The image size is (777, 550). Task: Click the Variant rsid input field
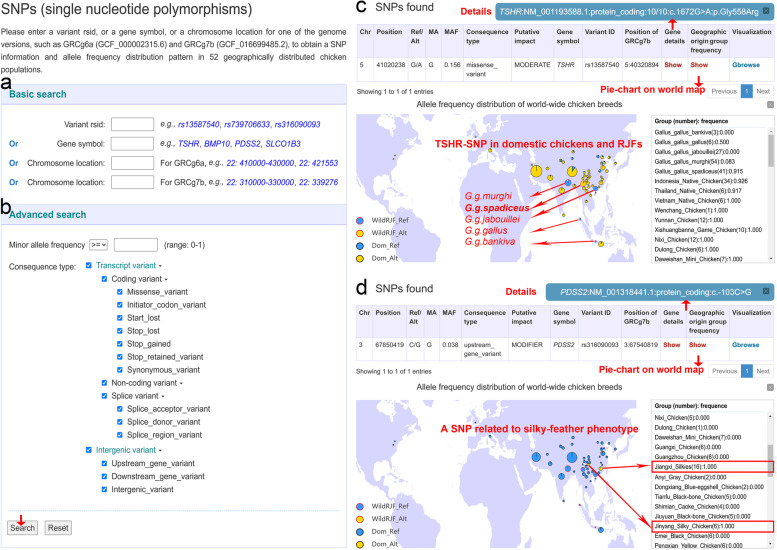(x=132, y=124)
